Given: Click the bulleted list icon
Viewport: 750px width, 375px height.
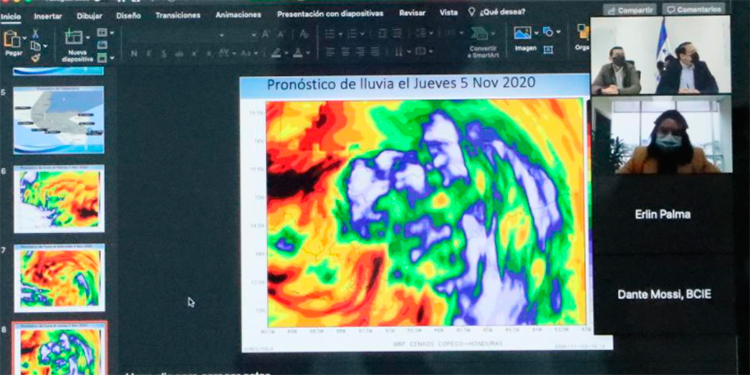Looking at the screenshot, I should 330,33.
